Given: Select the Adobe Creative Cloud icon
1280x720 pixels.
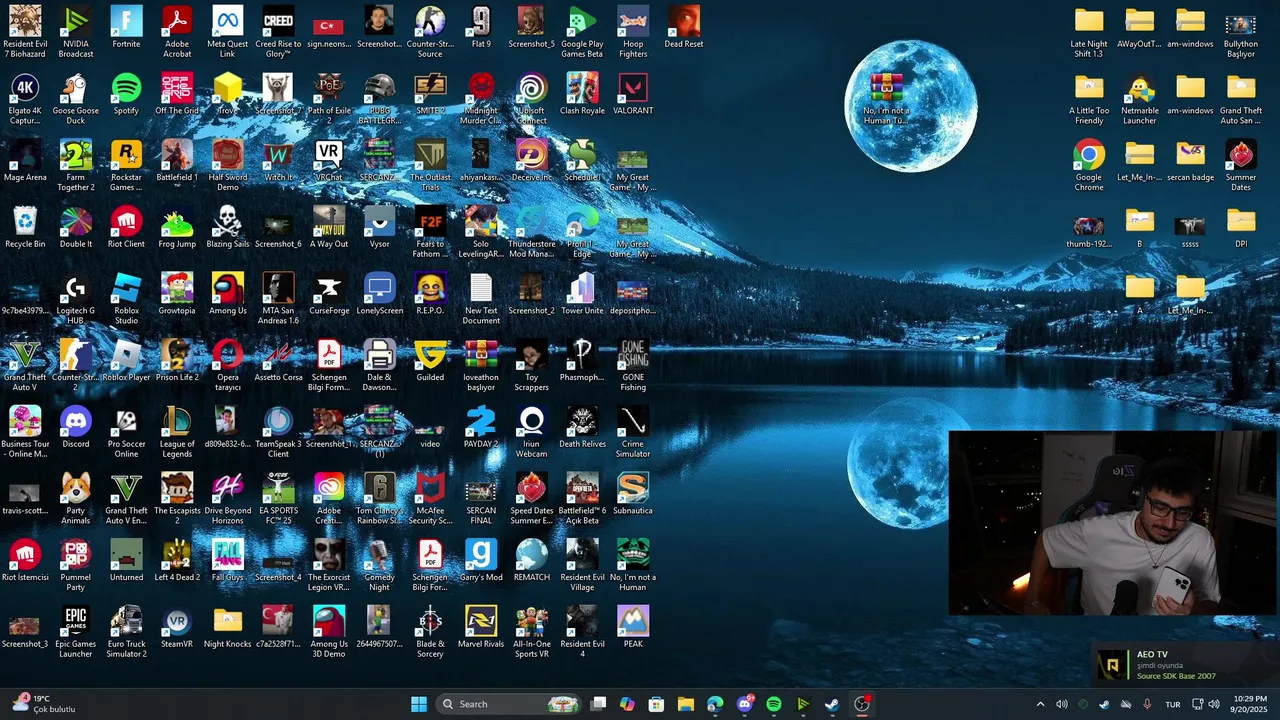Looking at the screenshot, I should click(x=329, y=500).
